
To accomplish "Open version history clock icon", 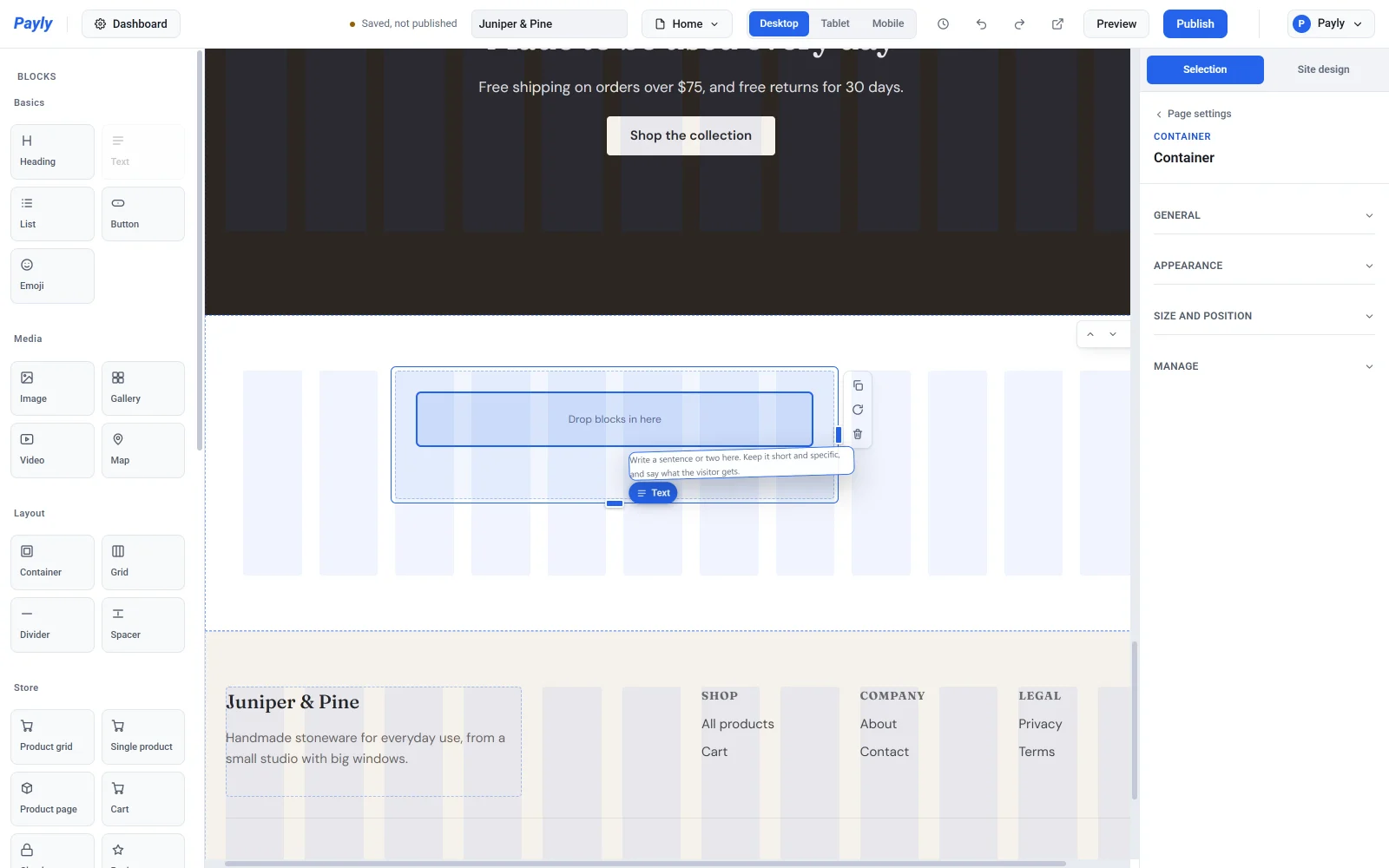I will (943, 24).
